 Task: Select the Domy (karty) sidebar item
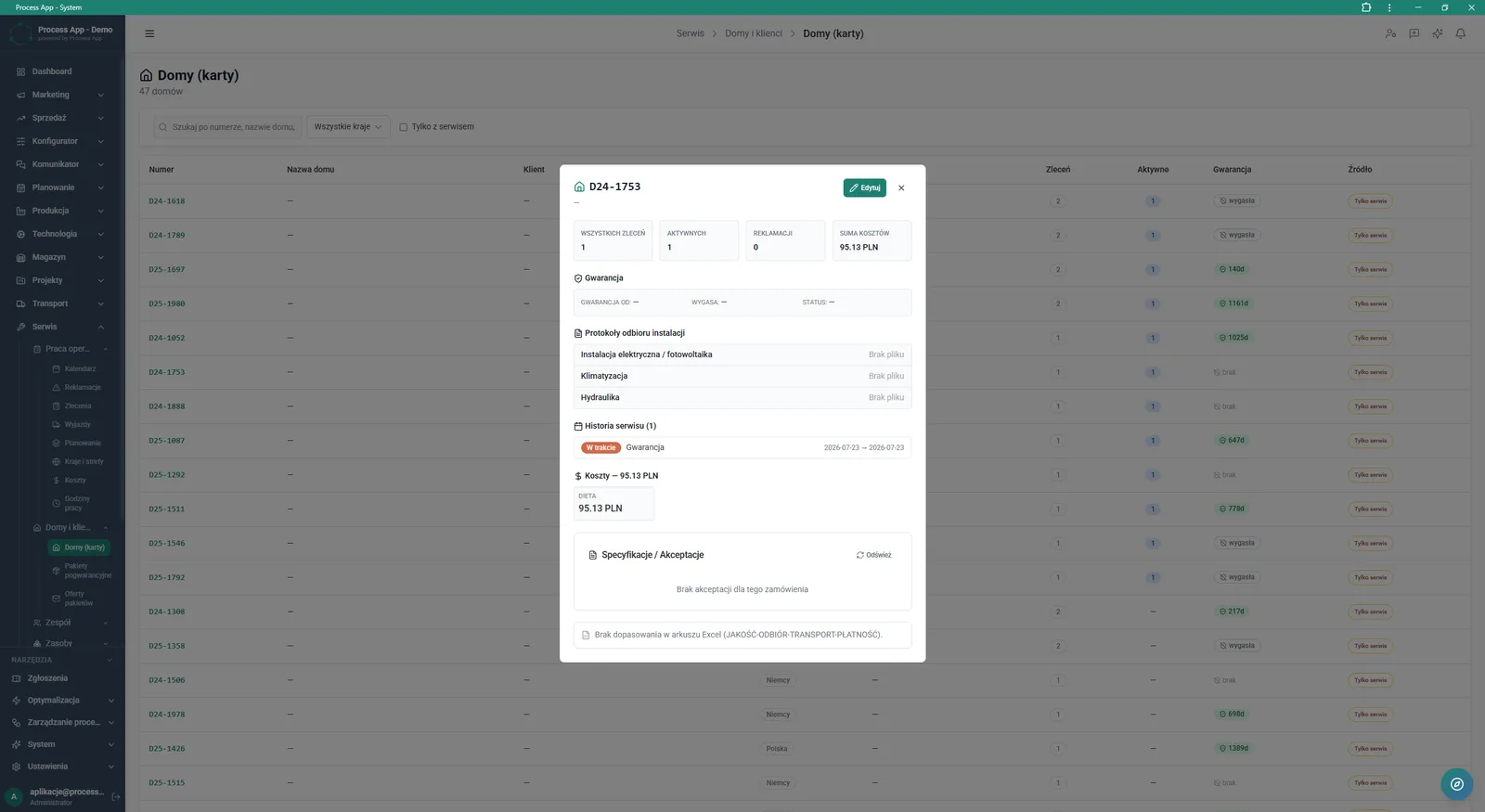(80, 548)
